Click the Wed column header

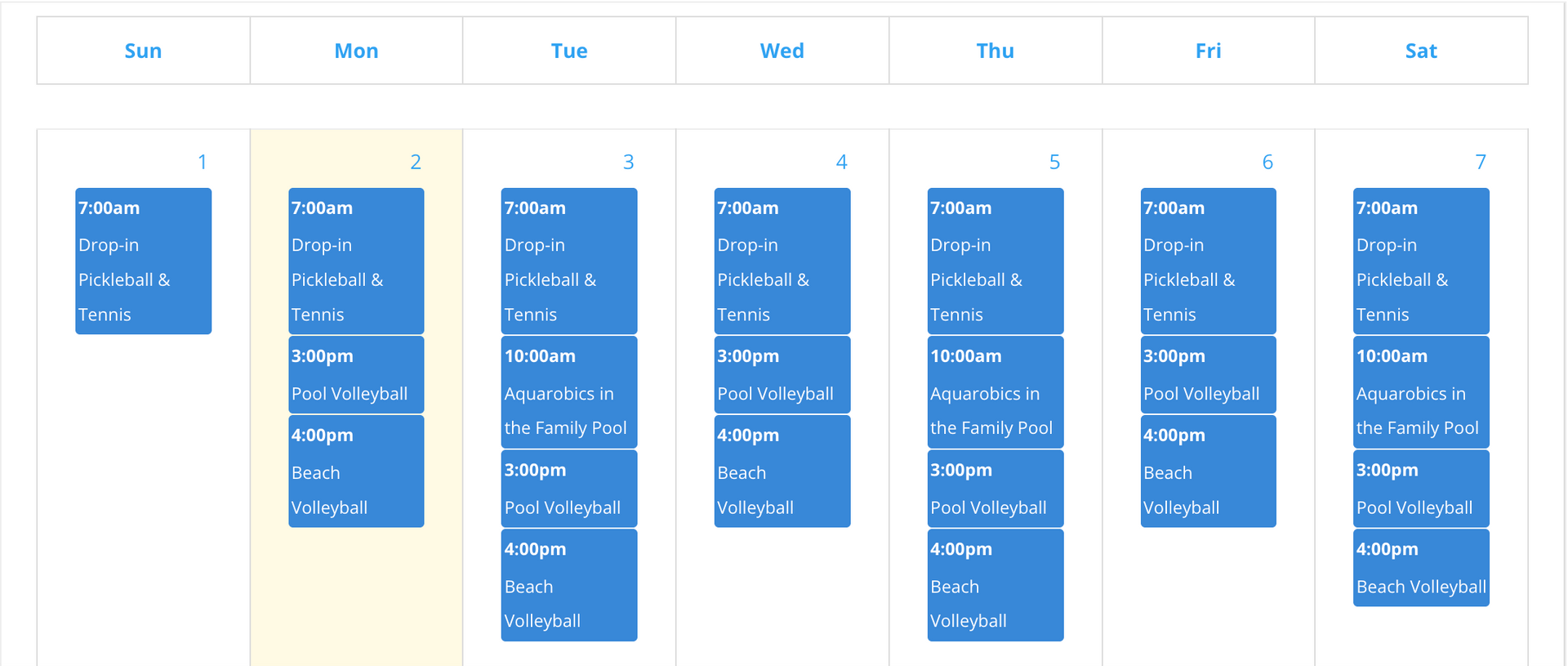click(782, 51)
